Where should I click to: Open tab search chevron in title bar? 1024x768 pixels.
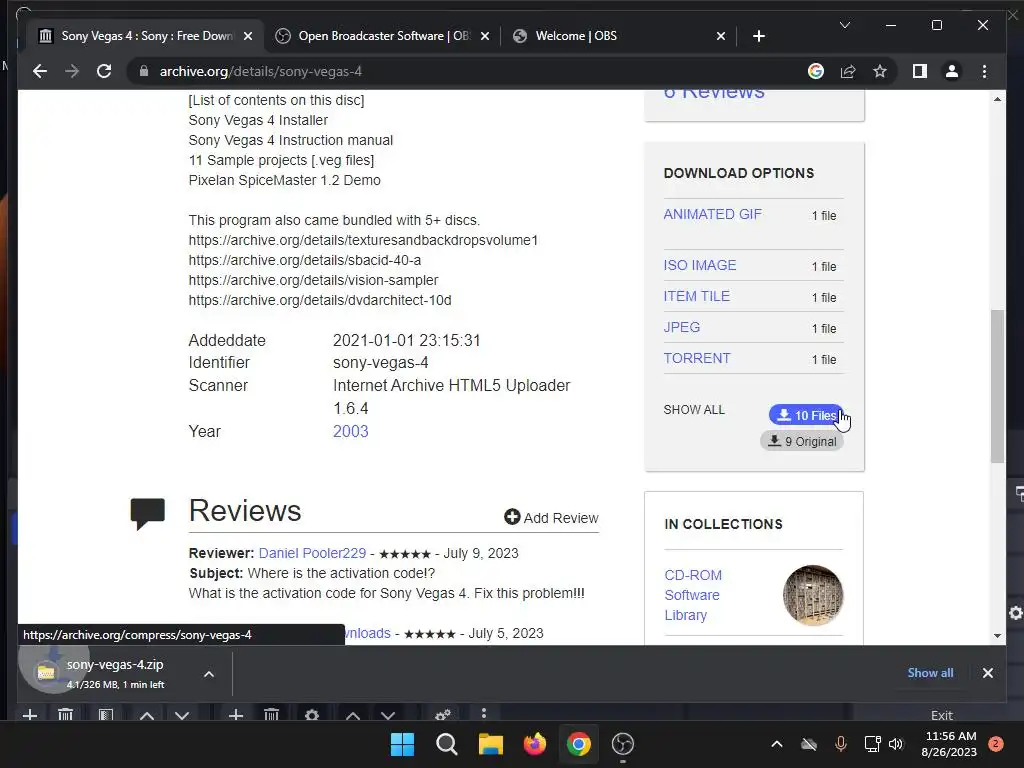(844, 25)
